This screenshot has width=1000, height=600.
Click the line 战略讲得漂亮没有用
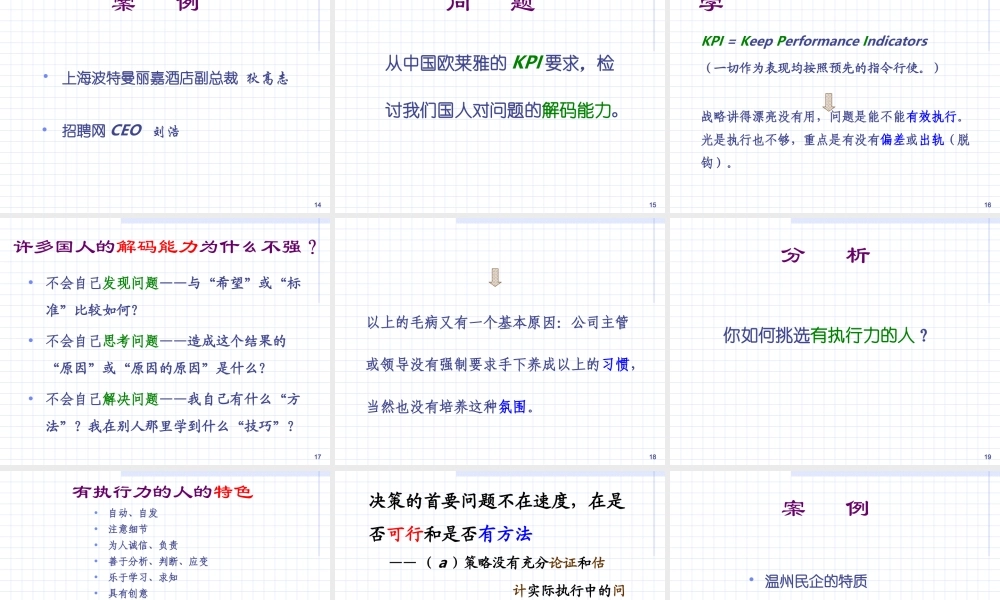832,117
